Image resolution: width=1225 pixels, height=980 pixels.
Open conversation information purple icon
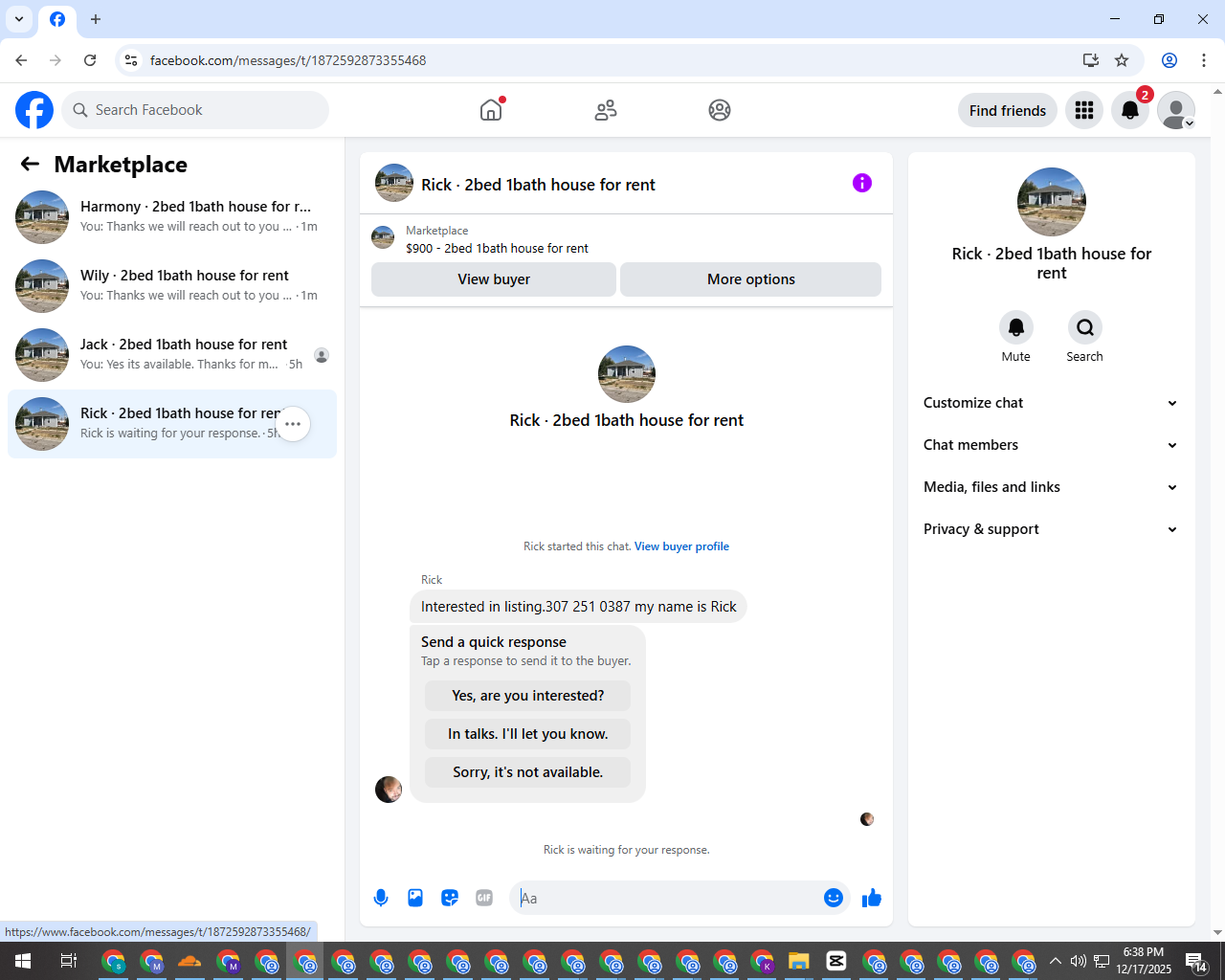click(862, 183)
